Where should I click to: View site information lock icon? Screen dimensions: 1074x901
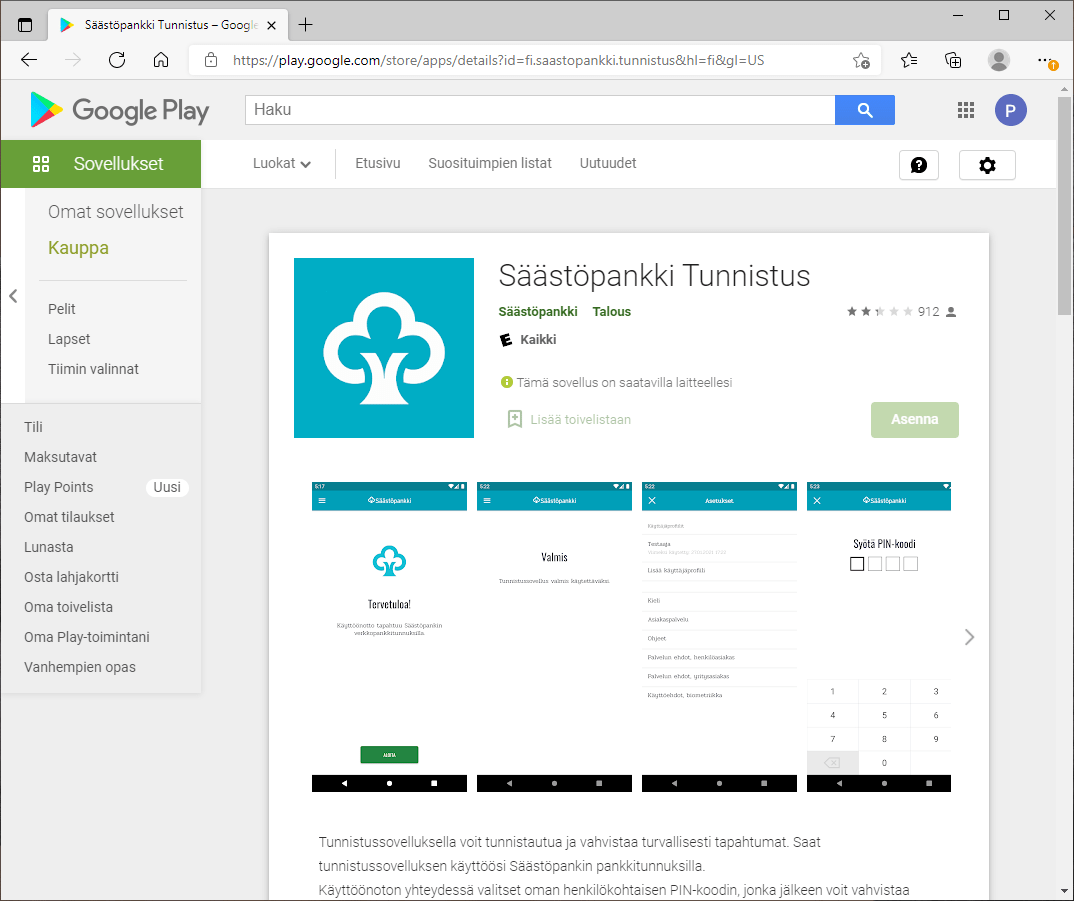(211, 60)
